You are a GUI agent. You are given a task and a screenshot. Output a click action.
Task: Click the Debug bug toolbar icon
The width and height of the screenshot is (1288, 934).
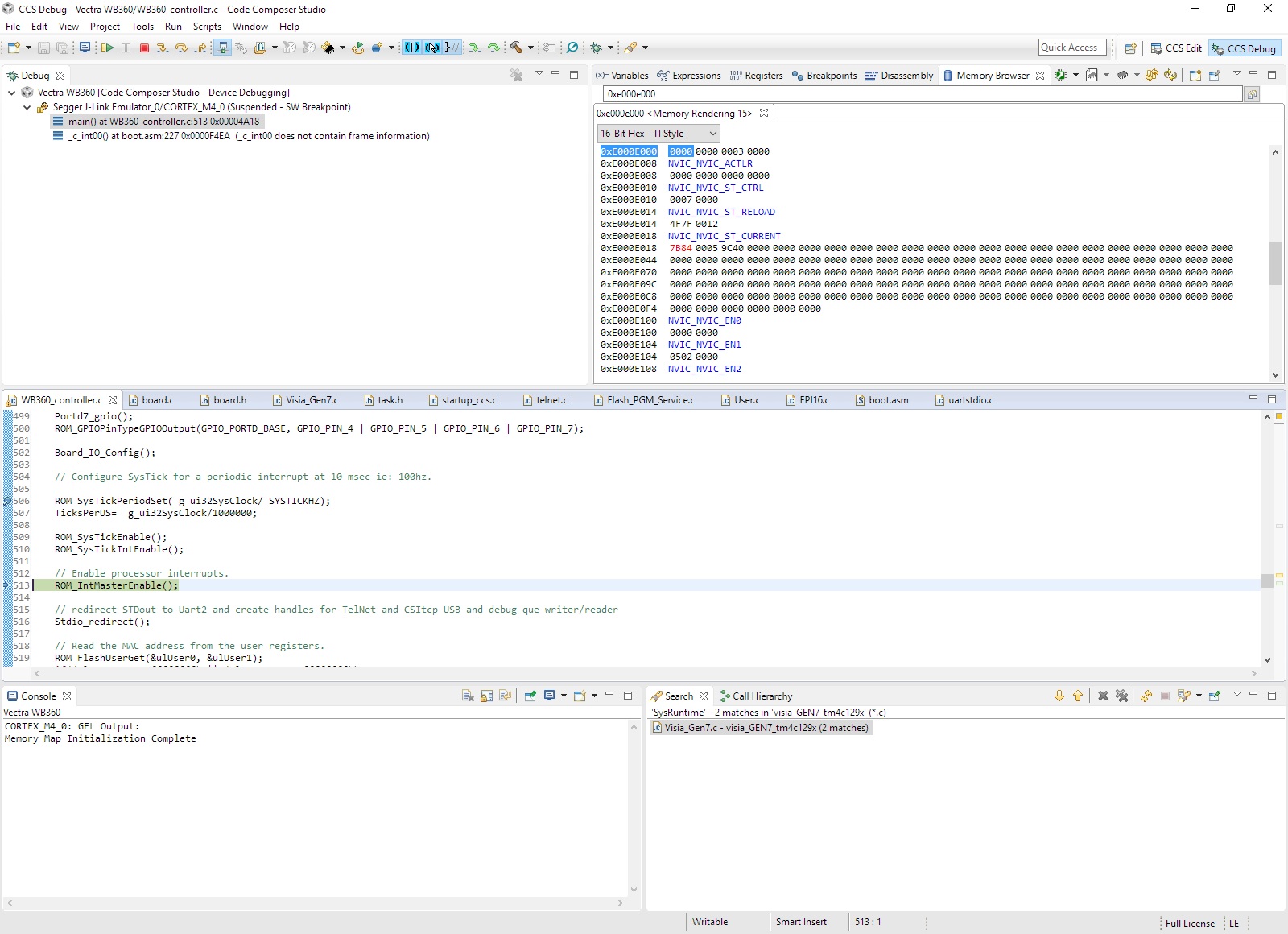click(x=597, y=48)
